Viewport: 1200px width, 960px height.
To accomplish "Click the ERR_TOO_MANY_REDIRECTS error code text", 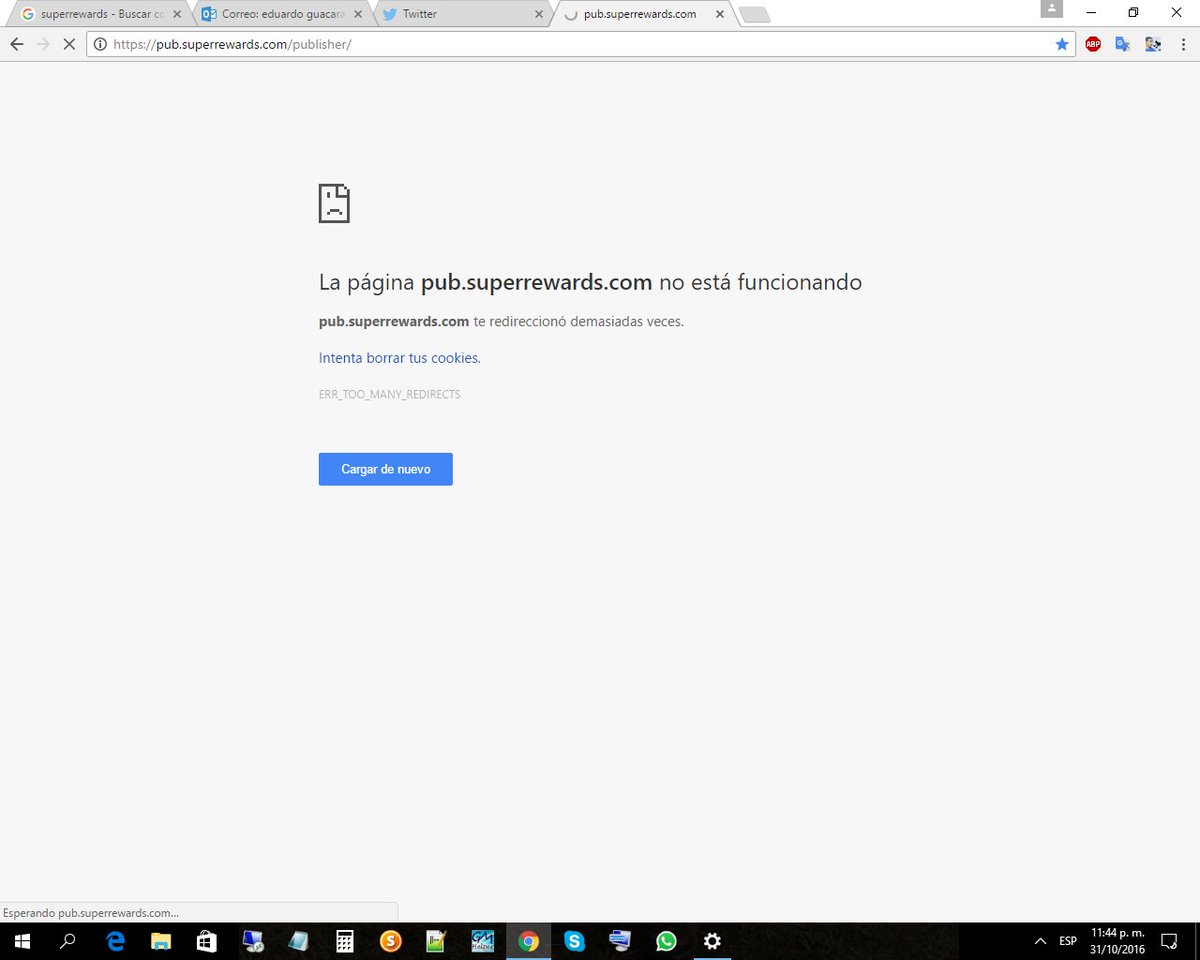I will tap(390, 394).
